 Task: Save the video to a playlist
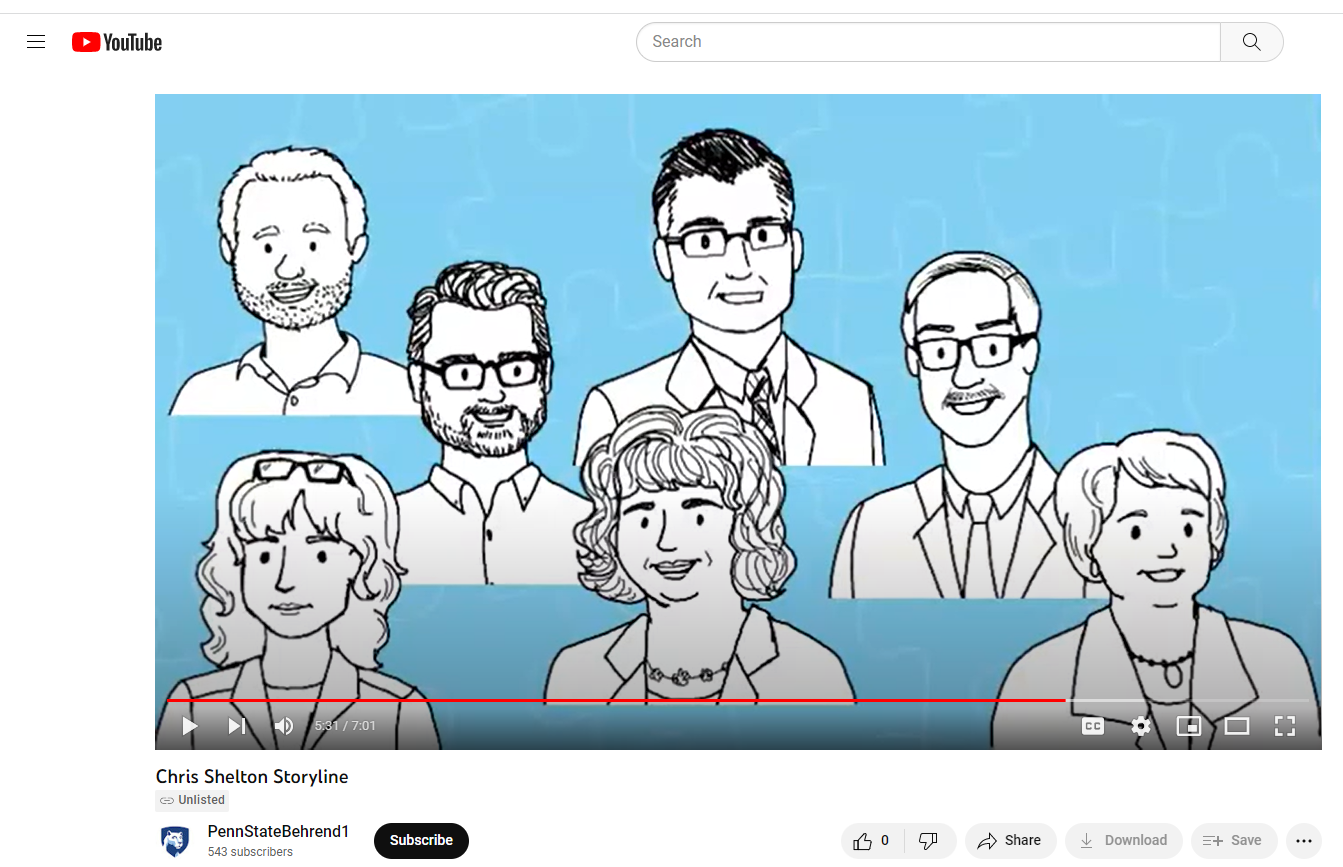(1233, 841)
